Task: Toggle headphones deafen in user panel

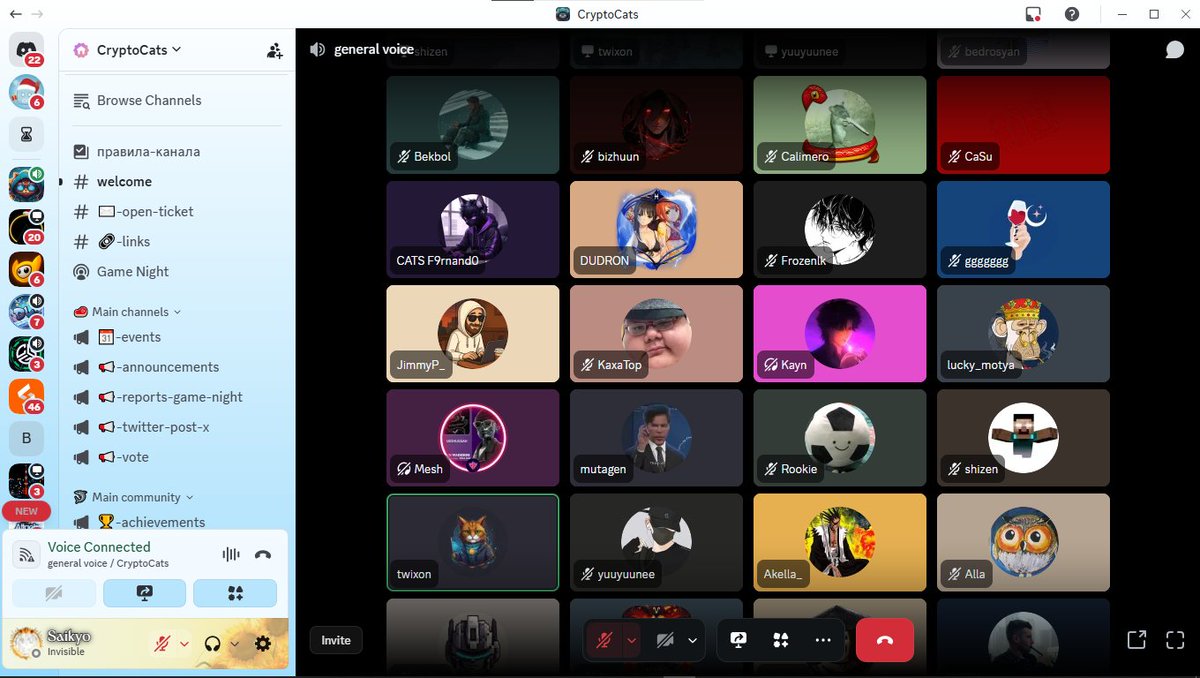Action: pyautogui.click(x=212, y=643)
